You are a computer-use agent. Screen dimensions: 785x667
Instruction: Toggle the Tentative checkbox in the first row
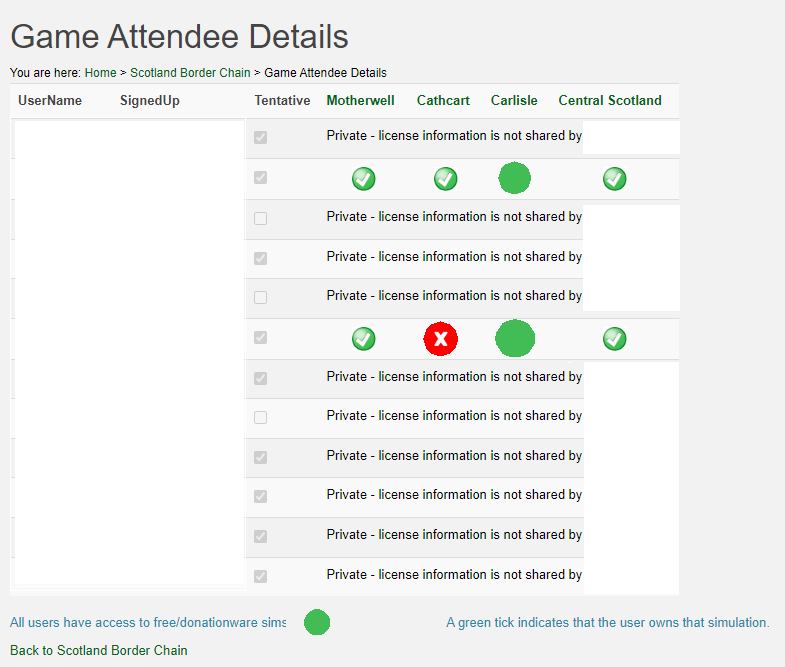point(260,137)
